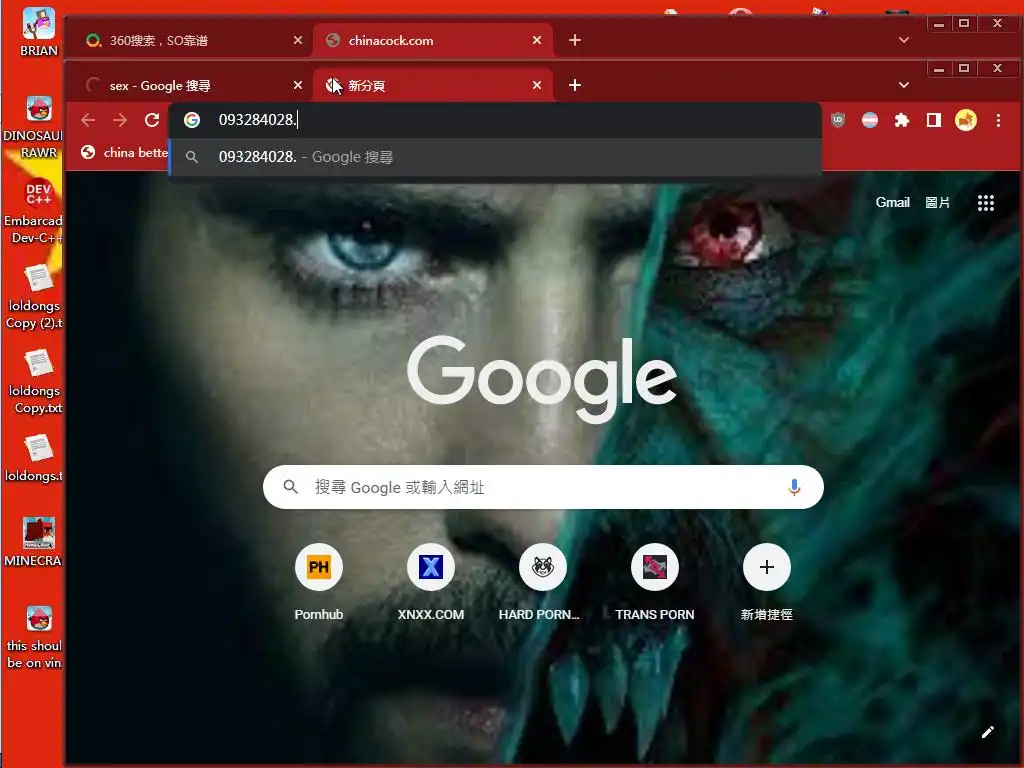Screen dimensions: 1024x768
Task: Close the 360搜索 tab in back window
Action: 298,40
